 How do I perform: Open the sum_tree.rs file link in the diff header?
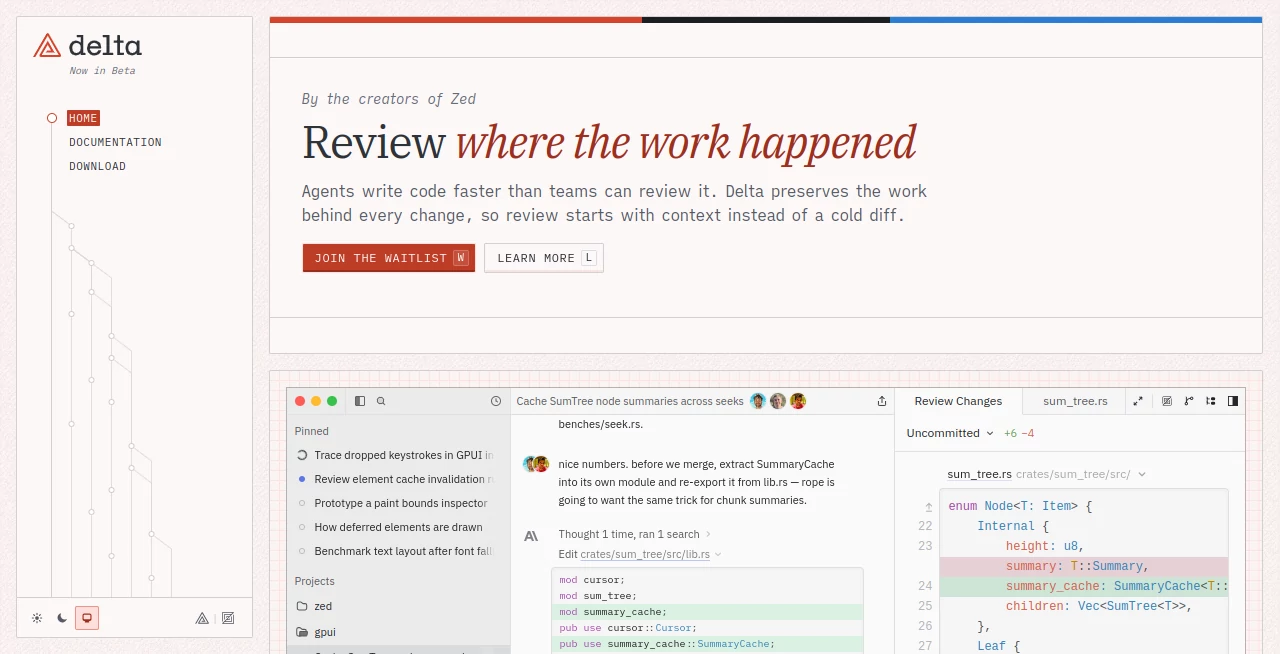980,474
